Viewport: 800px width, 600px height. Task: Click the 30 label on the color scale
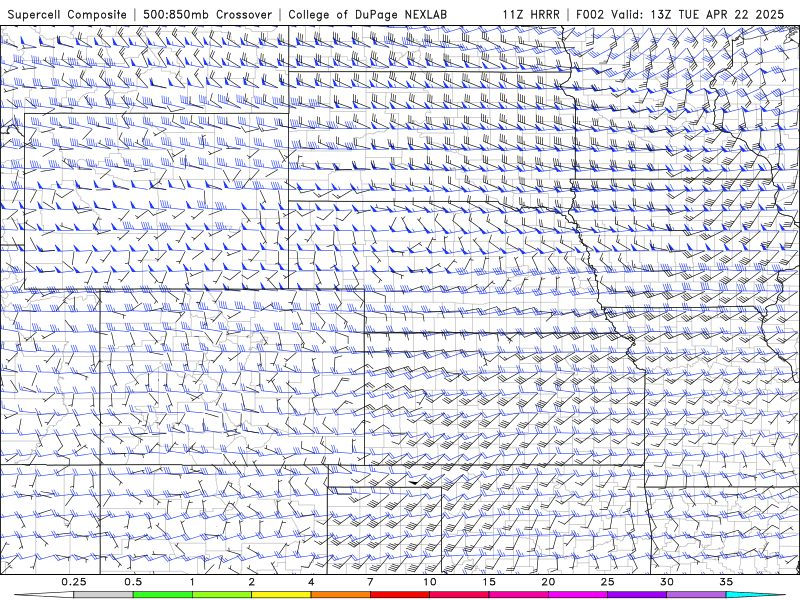pyautogui.click(x=666, y=582)
